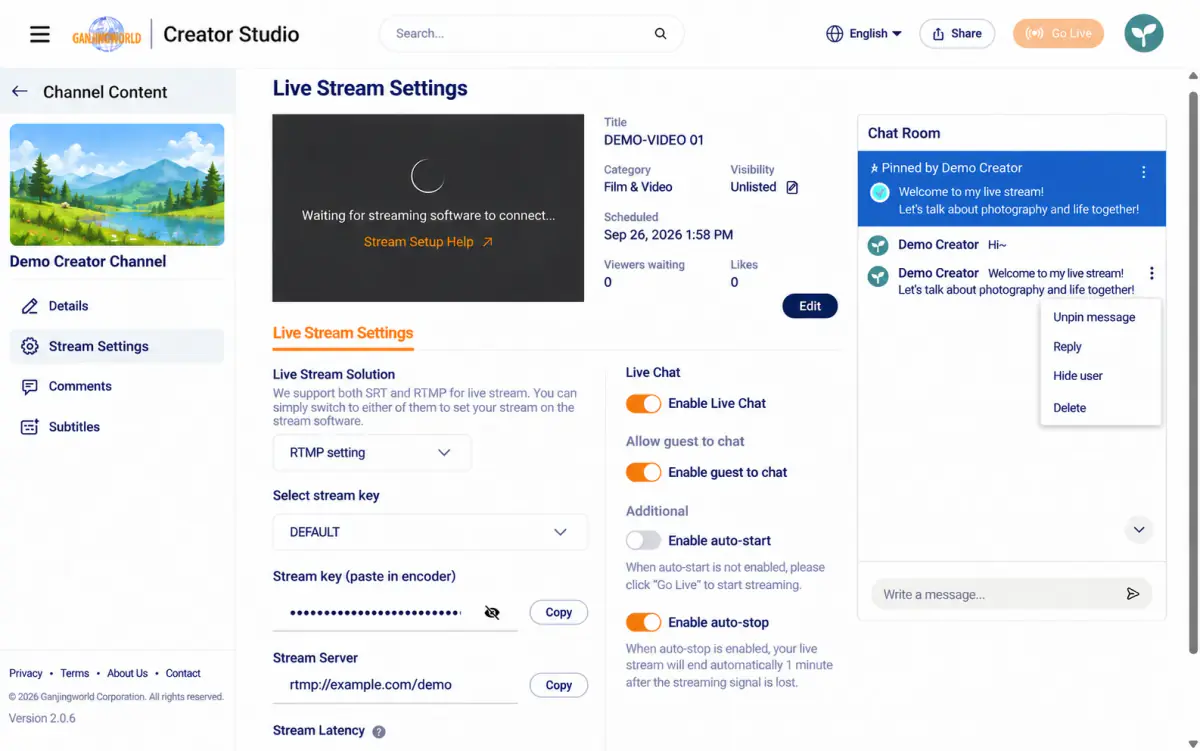Open the hamburger navigation menu

[x=40, y=34]
